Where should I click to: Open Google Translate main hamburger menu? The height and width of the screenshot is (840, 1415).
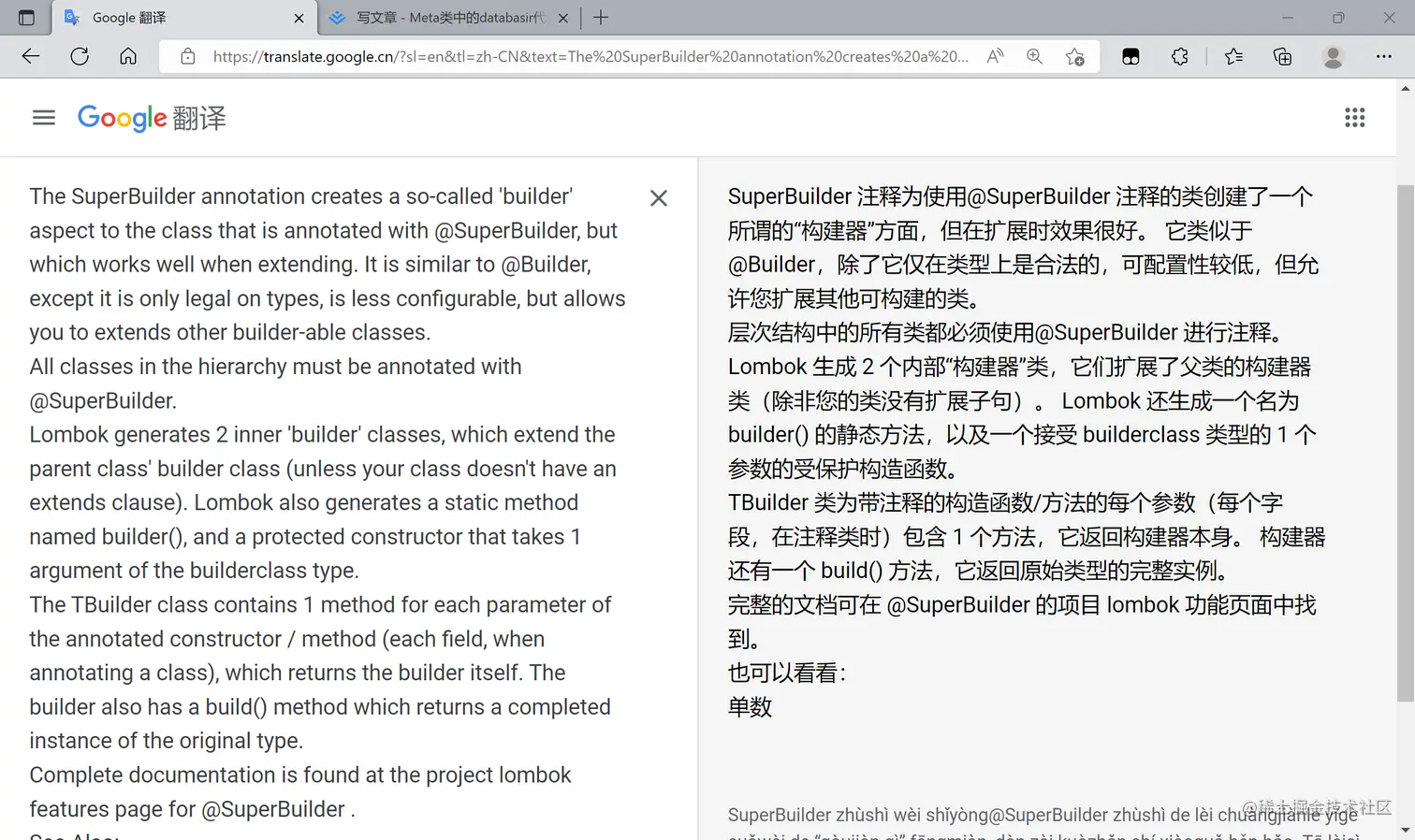(44, 118)
